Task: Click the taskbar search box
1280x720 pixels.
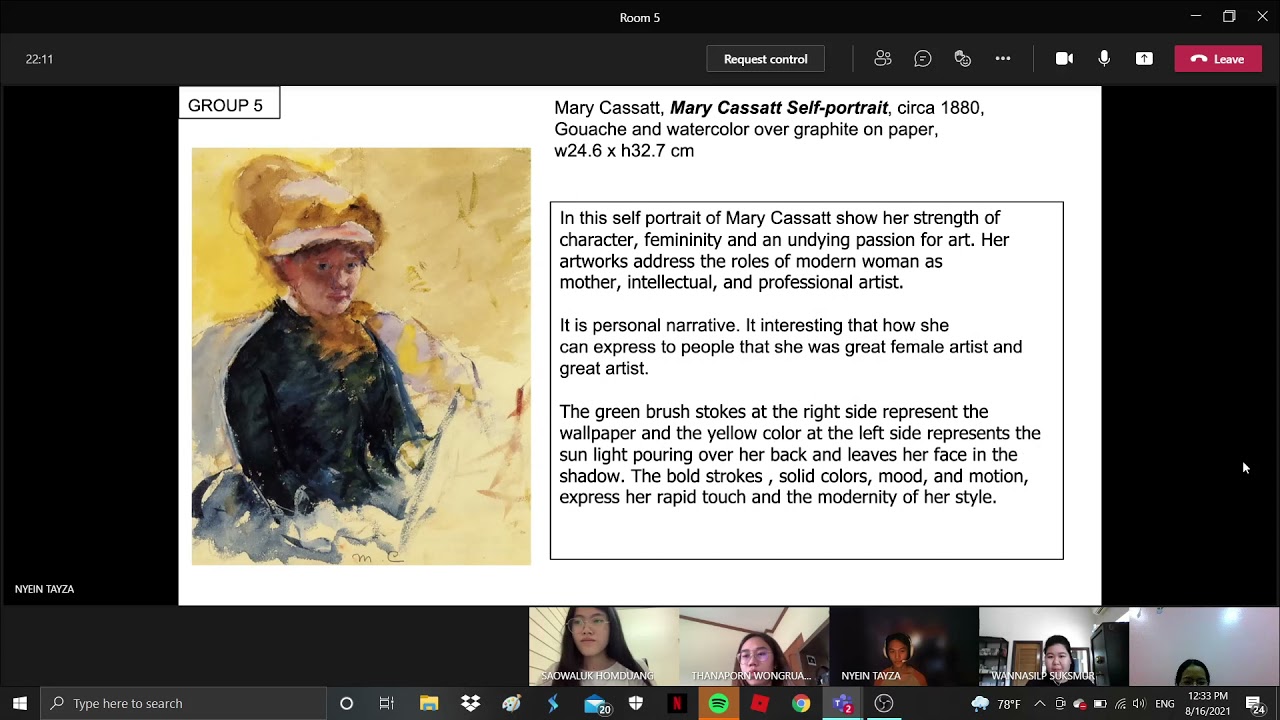Action: tap(184, 703)
